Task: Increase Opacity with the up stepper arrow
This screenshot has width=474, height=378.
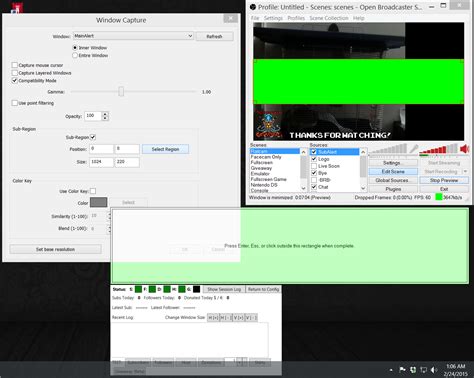Action: click(105, 114)
